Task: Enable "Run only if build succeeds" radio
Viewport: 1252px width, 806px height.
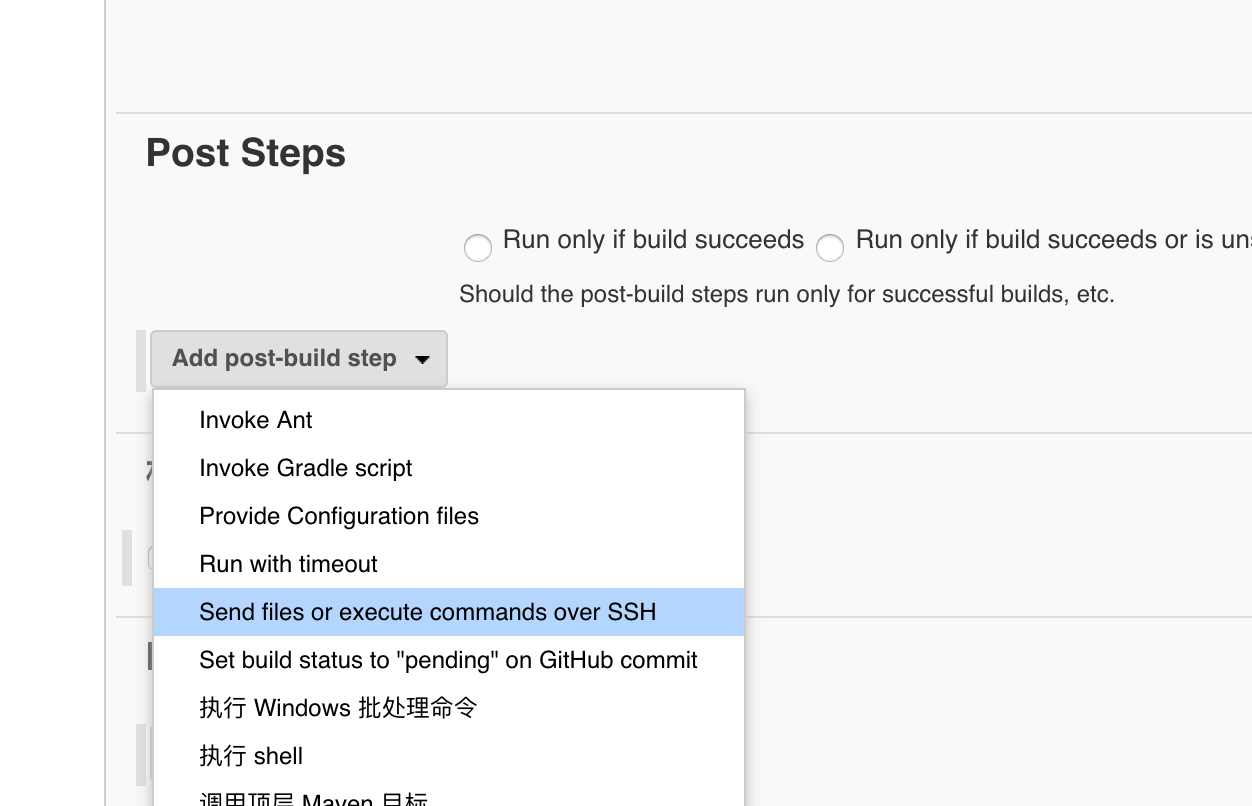Action: 477,248
